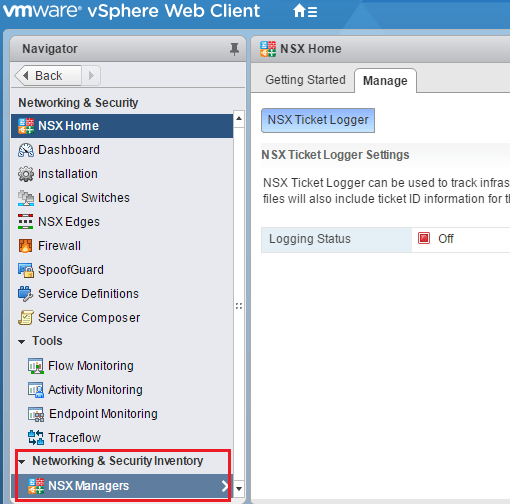Click the NSX Ticket Logger button
Image resolution: width=510 pixels, height=504 pixels.
pyautogui.click(x=318, y=120)
